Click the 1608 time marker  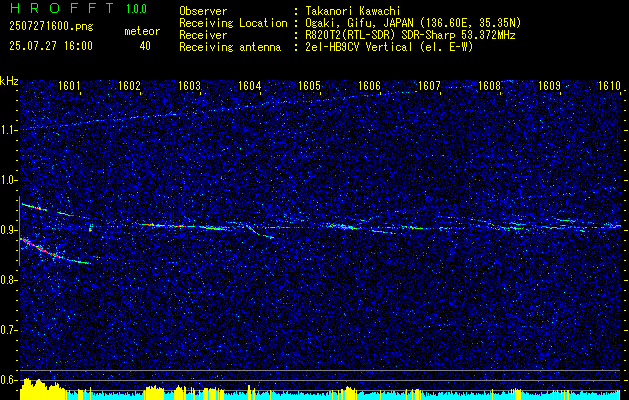coord(488,85)
